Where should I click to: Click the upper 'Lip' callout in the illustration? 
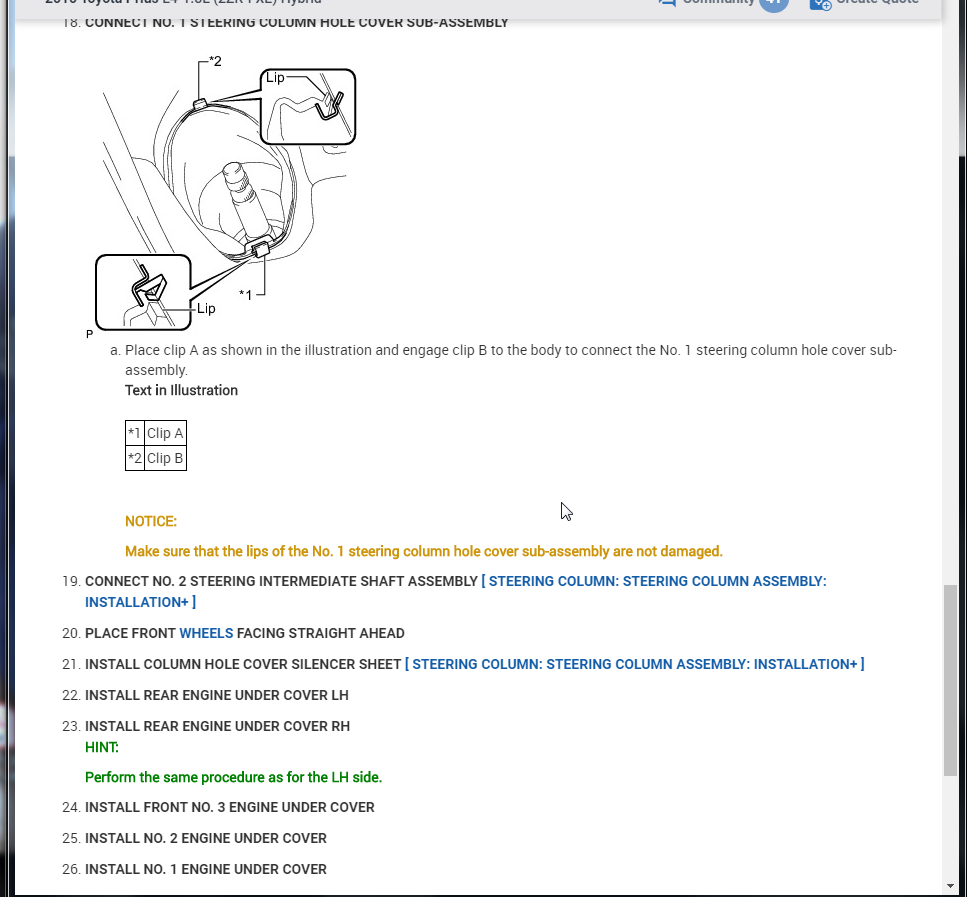coord(275,78)
